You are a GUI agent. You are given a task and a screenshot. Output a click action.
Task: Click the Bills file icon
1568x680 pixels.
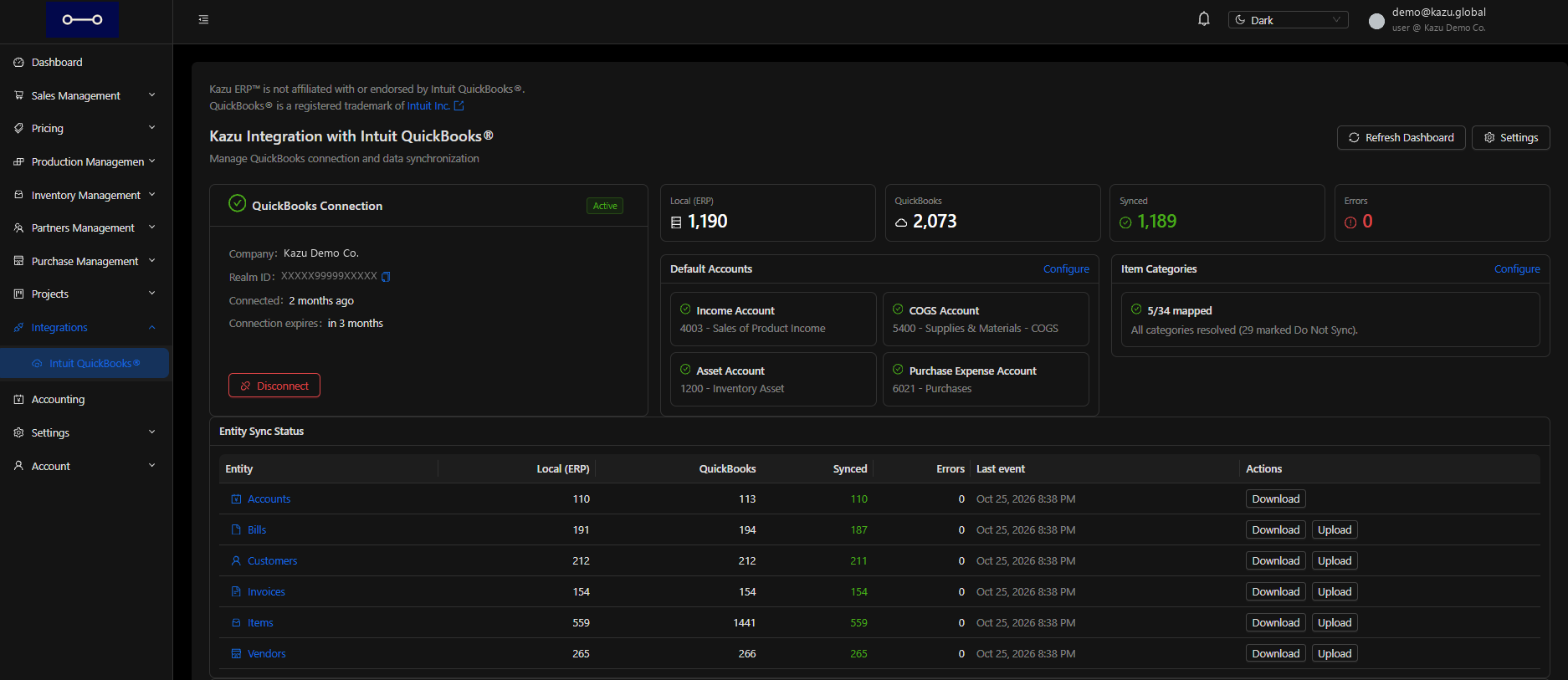pos(236,530)
